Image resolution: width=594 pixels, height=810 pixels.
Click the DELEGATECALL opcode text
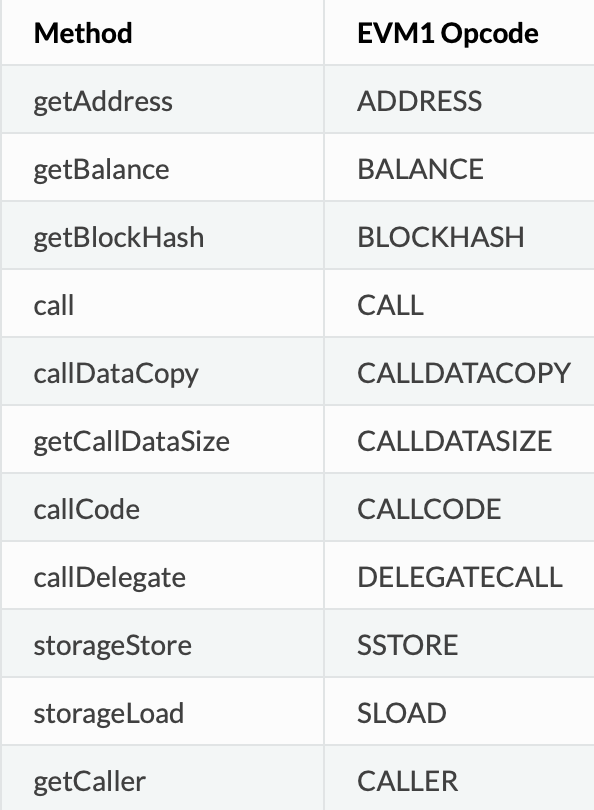click(460, 577)
